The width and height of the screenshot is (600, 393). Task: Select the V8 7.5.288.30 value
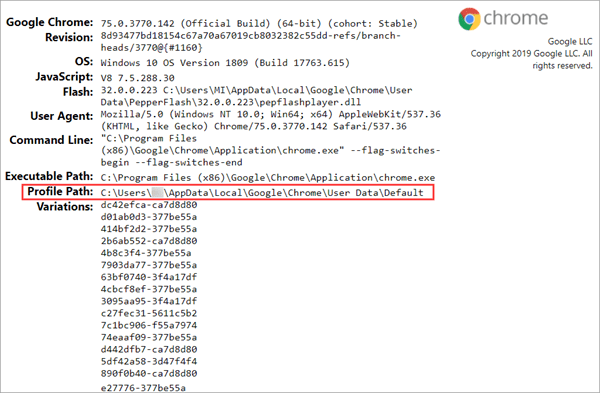tap(137, 78)
